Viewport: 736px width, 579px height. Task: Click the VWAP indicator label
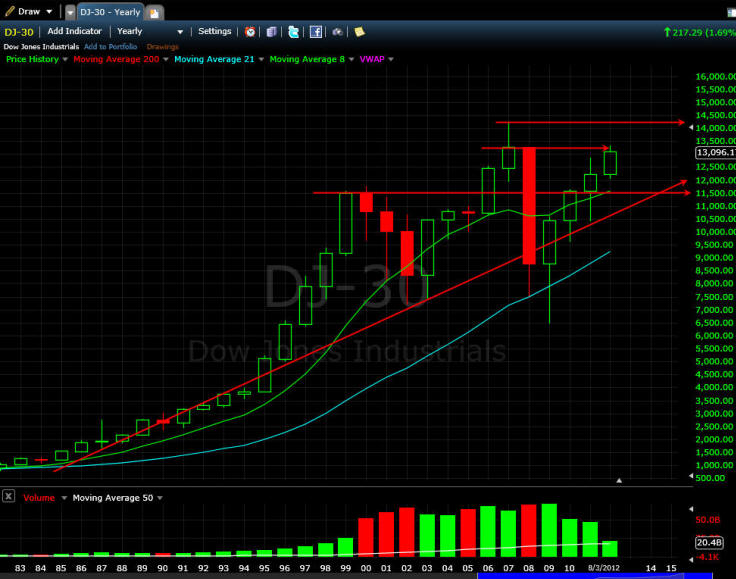pyautogui.click(x=372, y=59)
